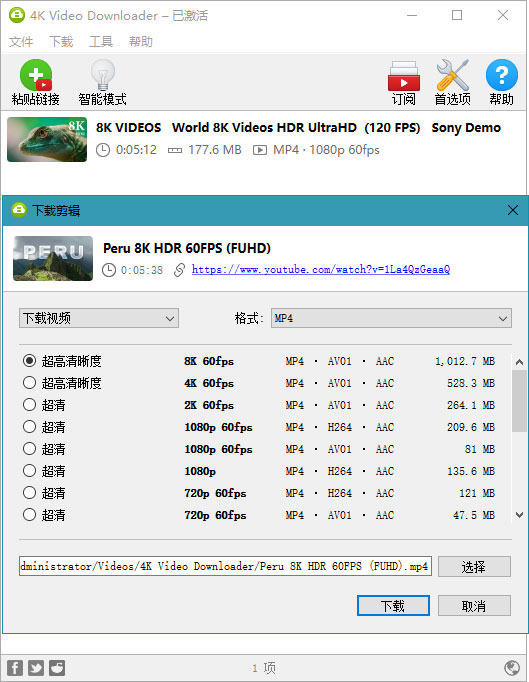Click the 1,012.7 MB size value
This screenshot has height=682, width=529.
pyautogui.click(x=465, y=361)
